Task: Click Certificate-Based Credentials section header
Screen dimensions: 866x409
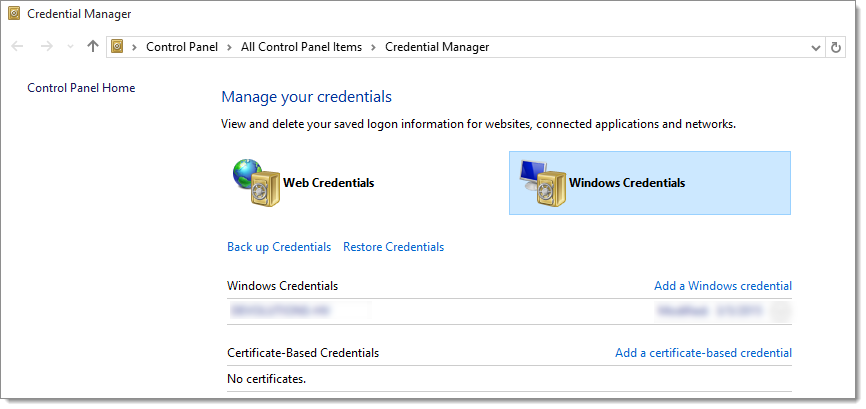Action: [303, 353]
